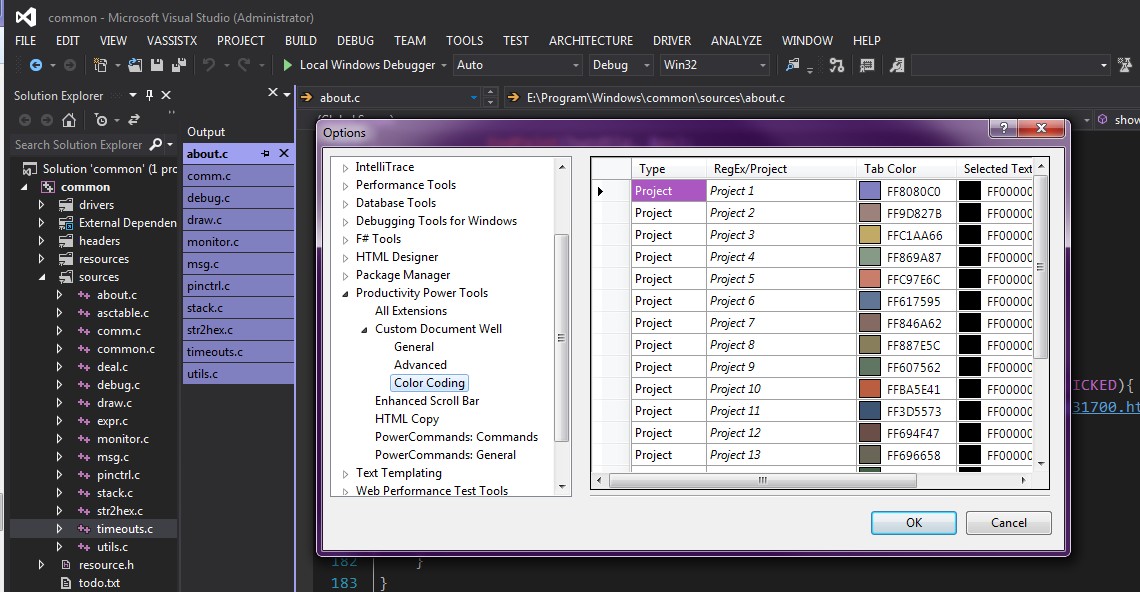
Task: Undo the last action via toolbar arrow
Action: (209, 65)
